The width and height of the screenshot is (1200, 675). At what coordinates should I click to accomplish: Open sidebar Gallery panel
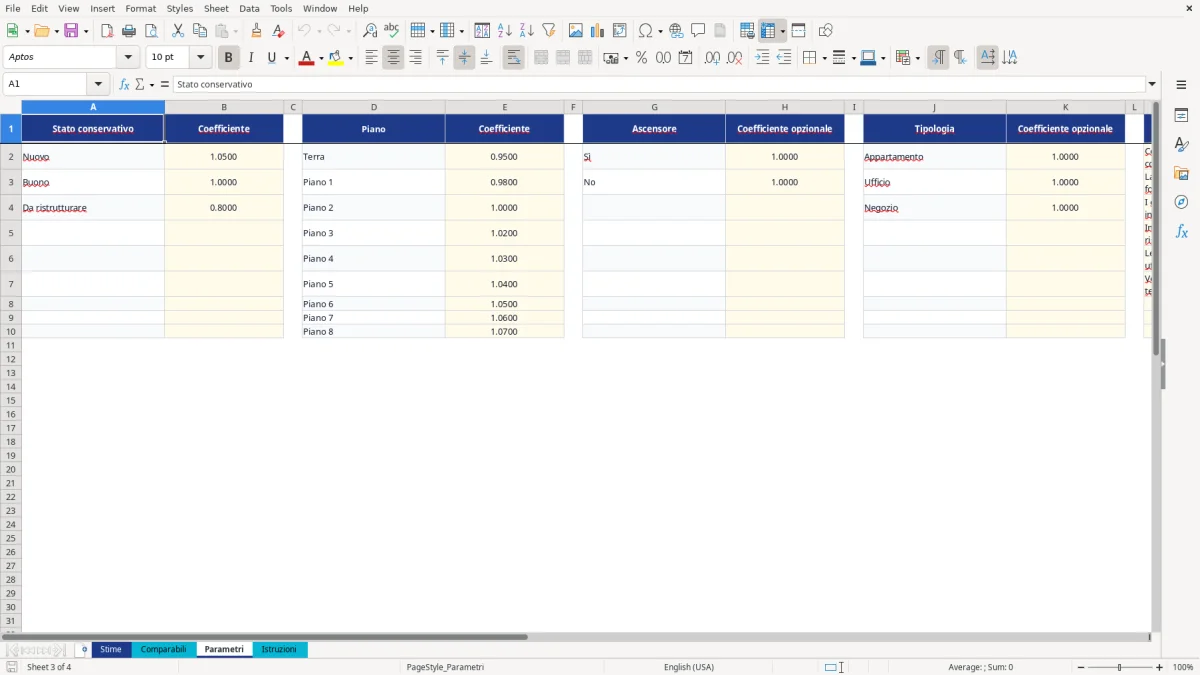(x=1181, y=173)
